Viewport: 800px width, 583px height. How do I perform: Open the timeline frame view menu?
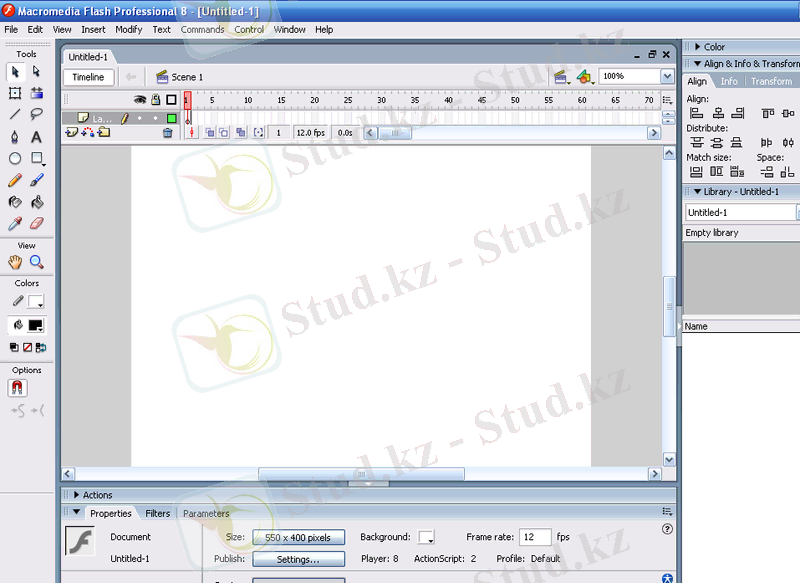point(667,100)
